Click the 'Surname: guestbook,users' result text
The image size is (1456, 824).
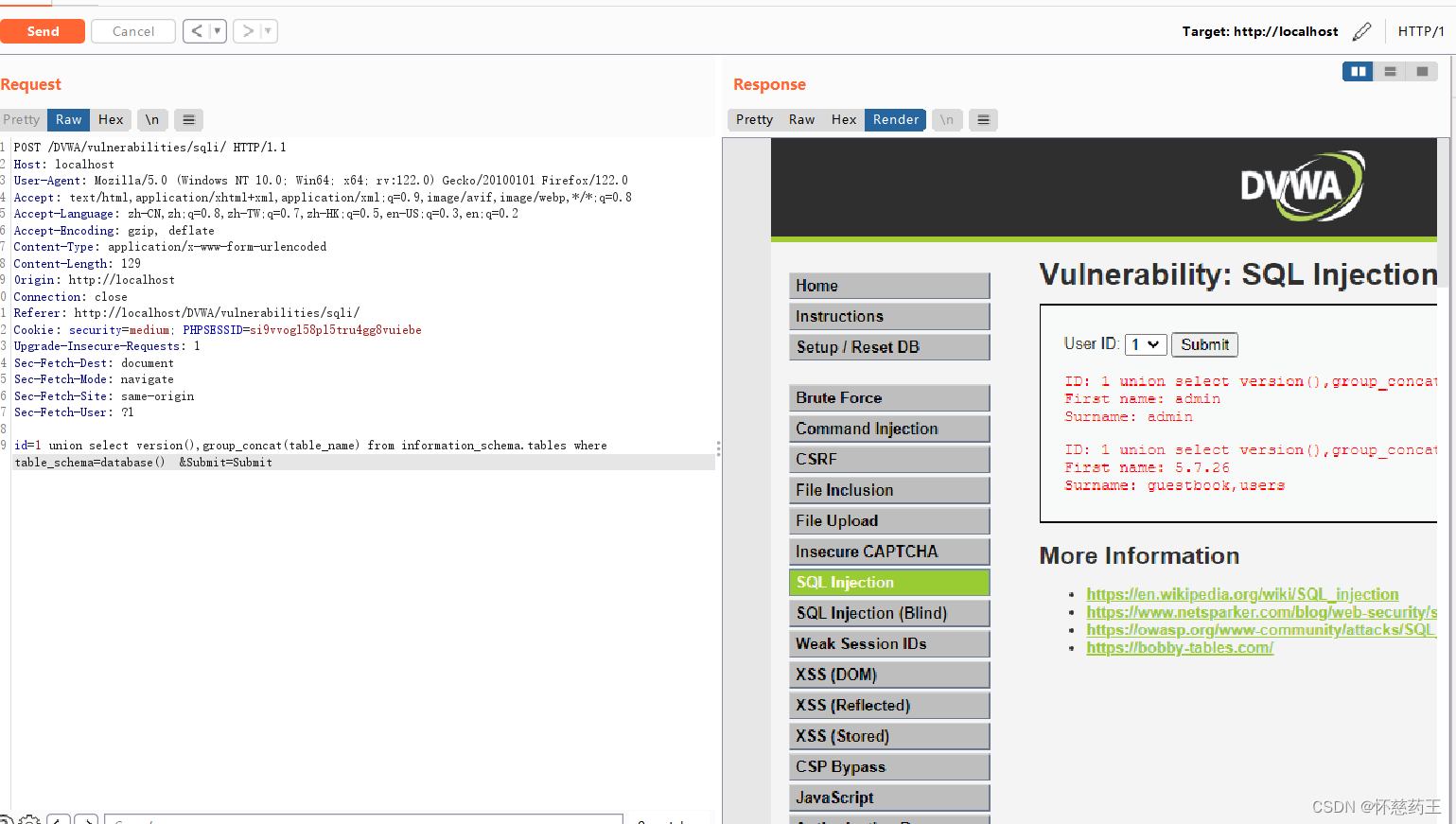1174,485
